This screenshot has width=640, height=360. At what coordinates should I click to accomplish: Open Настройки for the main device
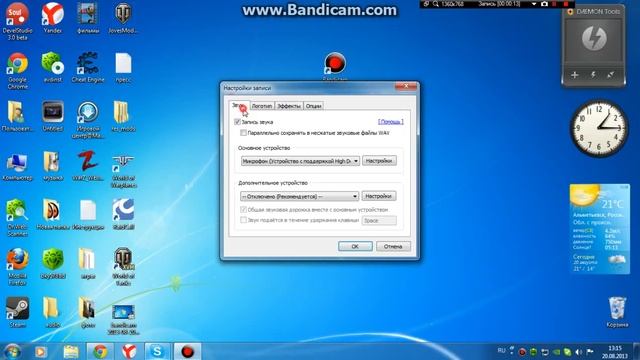click(379, 161)
